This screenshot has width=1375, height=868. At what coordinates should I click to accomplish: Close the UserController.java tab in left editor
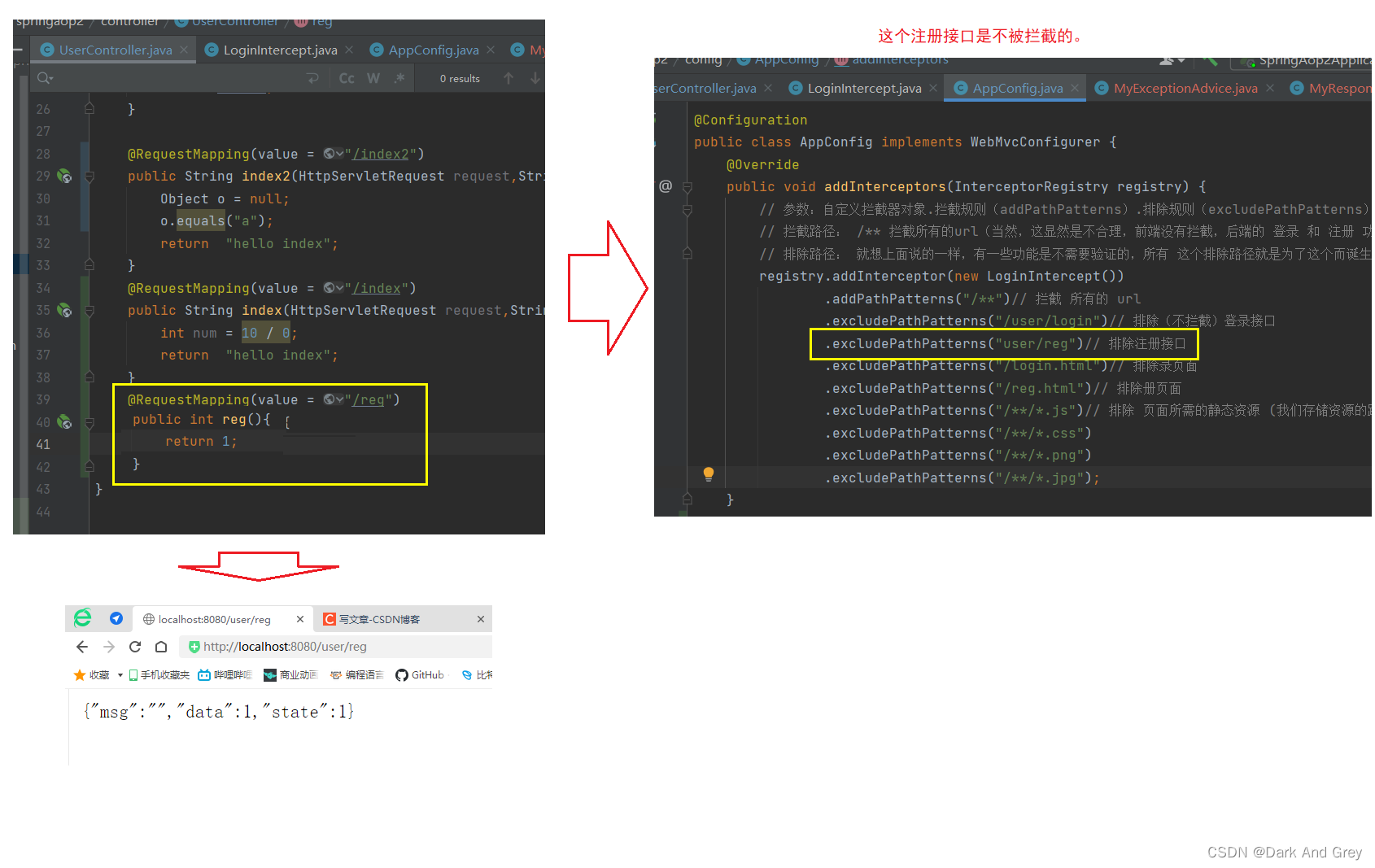[184, 50]
